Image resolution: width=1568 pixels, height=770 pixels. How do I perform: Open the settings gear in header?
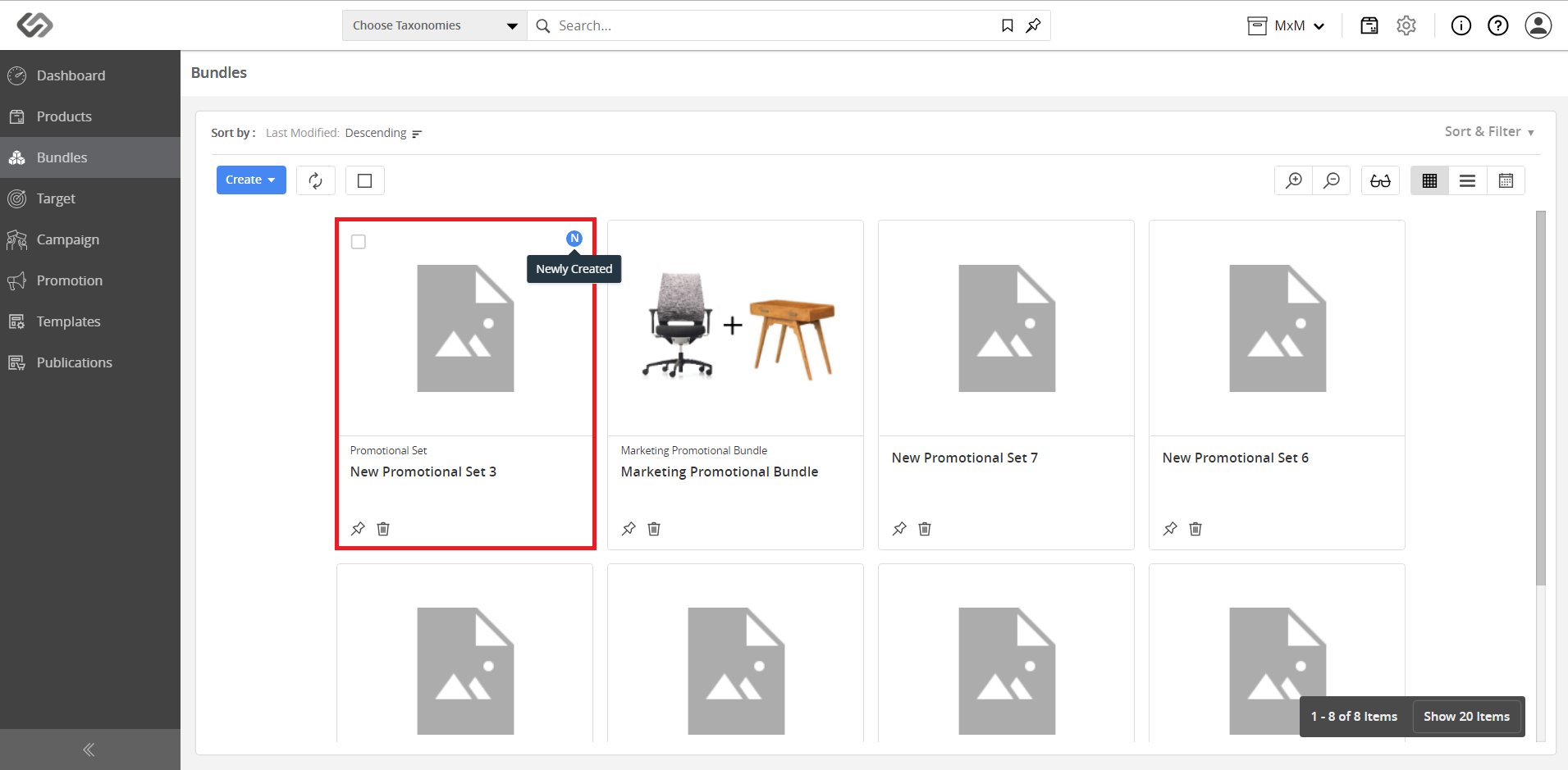click(x=1406, y=25)
